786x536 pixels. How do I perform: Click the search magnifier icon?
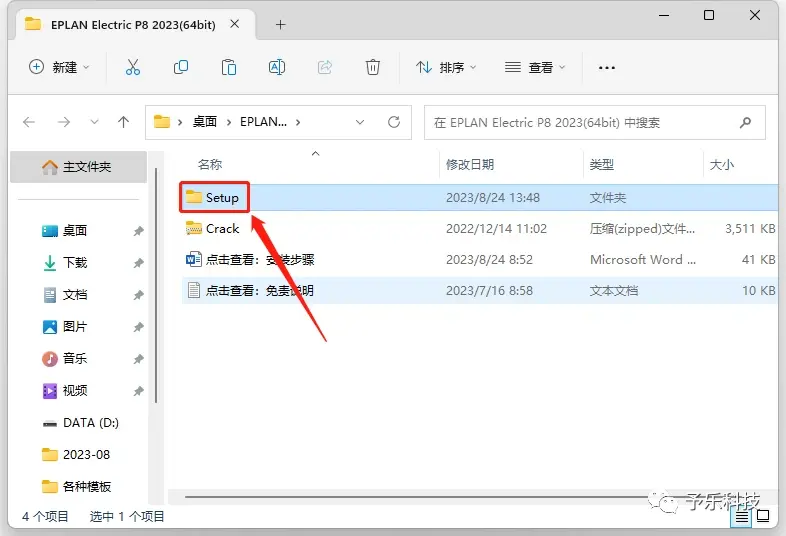tap(745, 122)
